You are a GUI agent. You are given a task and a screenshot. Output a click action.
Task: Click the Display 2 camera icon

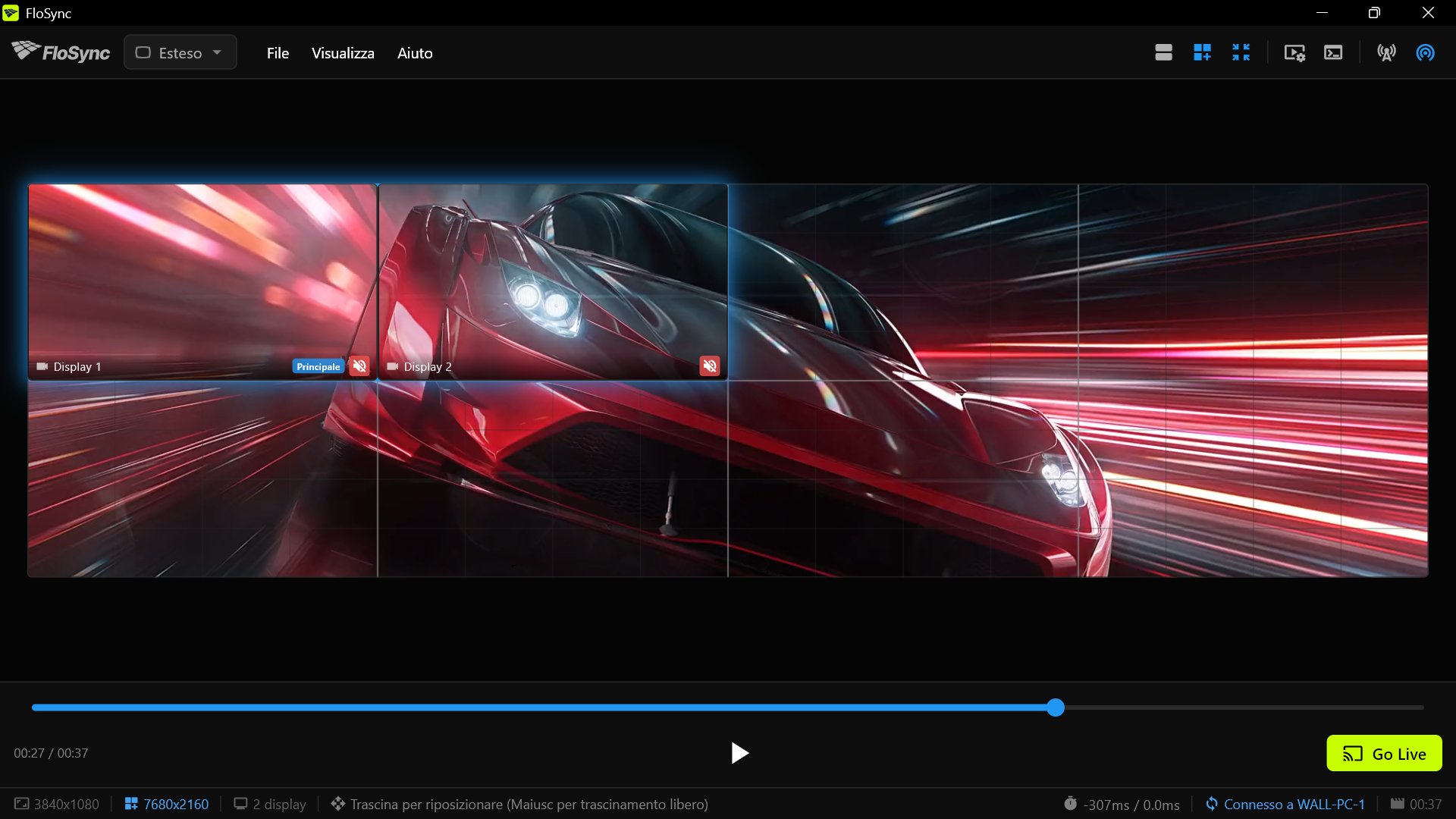(393, 366)
